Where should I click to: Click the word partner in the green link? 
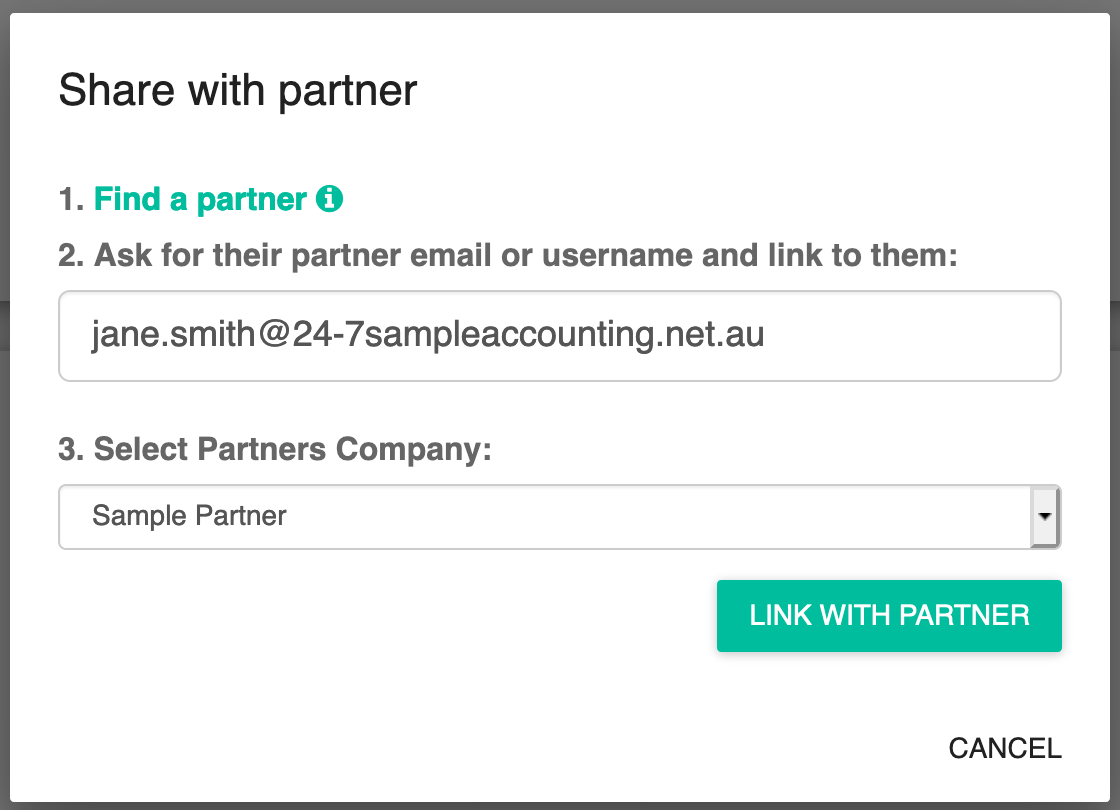(251, 201)
